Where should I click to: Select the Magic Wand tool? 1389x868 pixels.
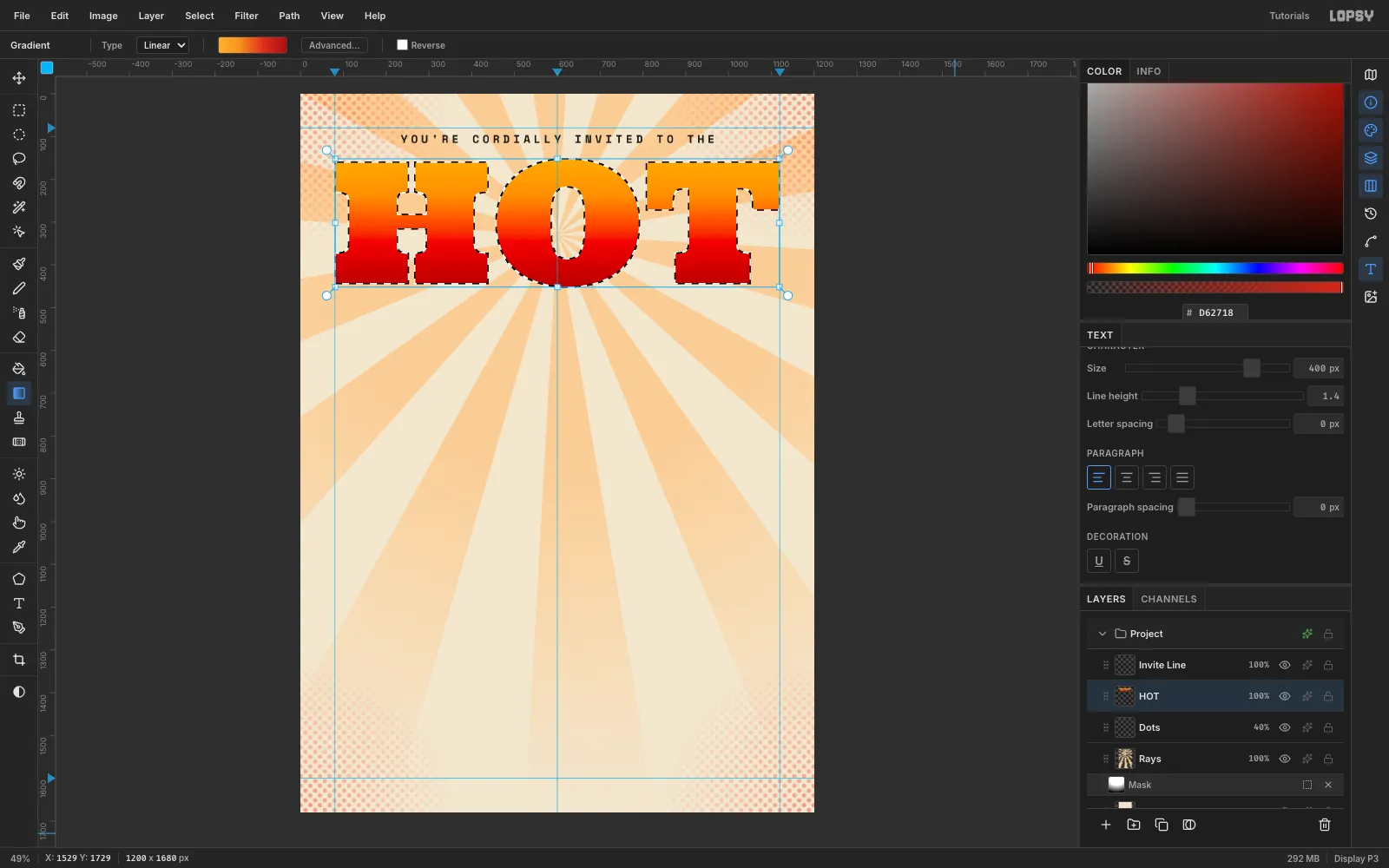click(19, 207)
